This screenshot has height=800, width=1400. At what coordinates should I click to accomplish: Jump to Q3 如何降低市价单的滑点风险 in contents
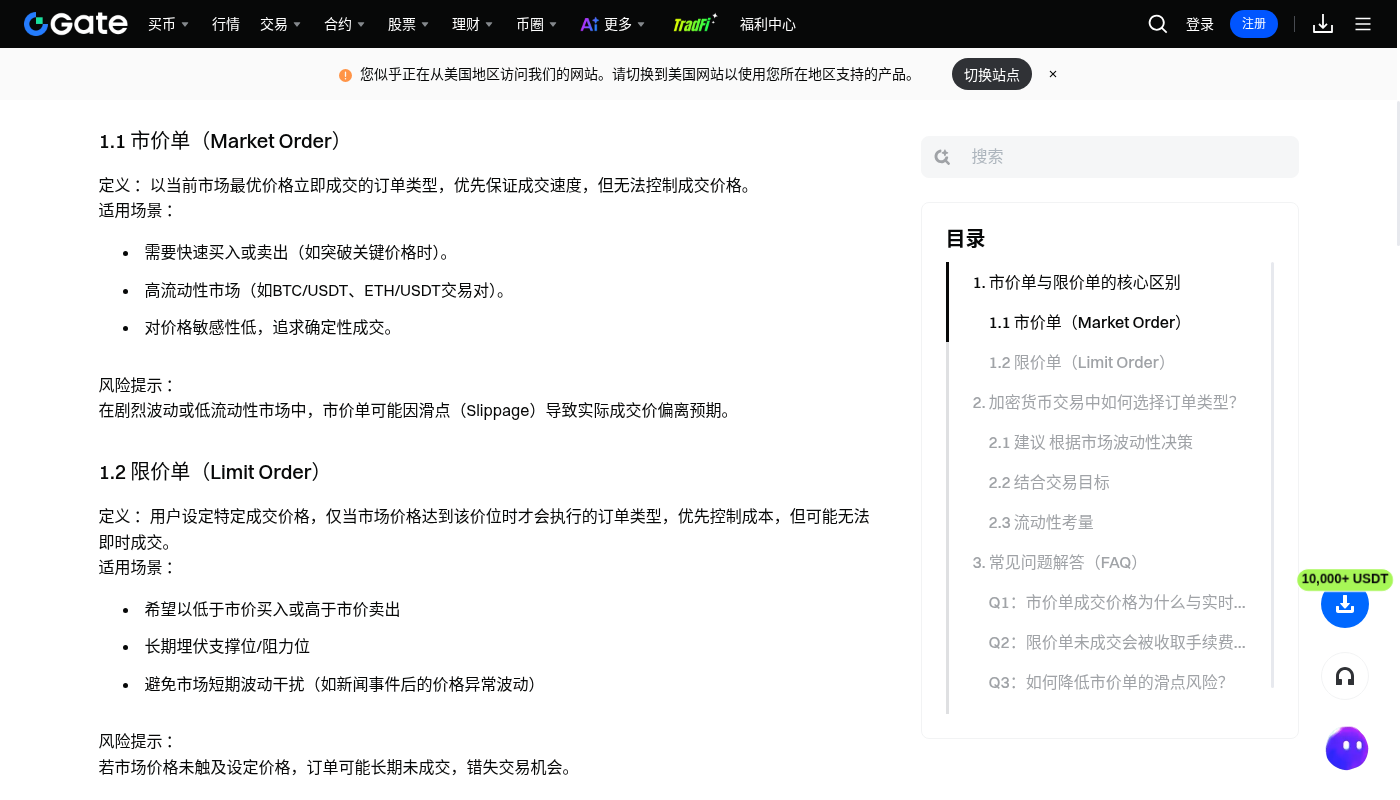pyautogui.click(x=1107, y=683)
